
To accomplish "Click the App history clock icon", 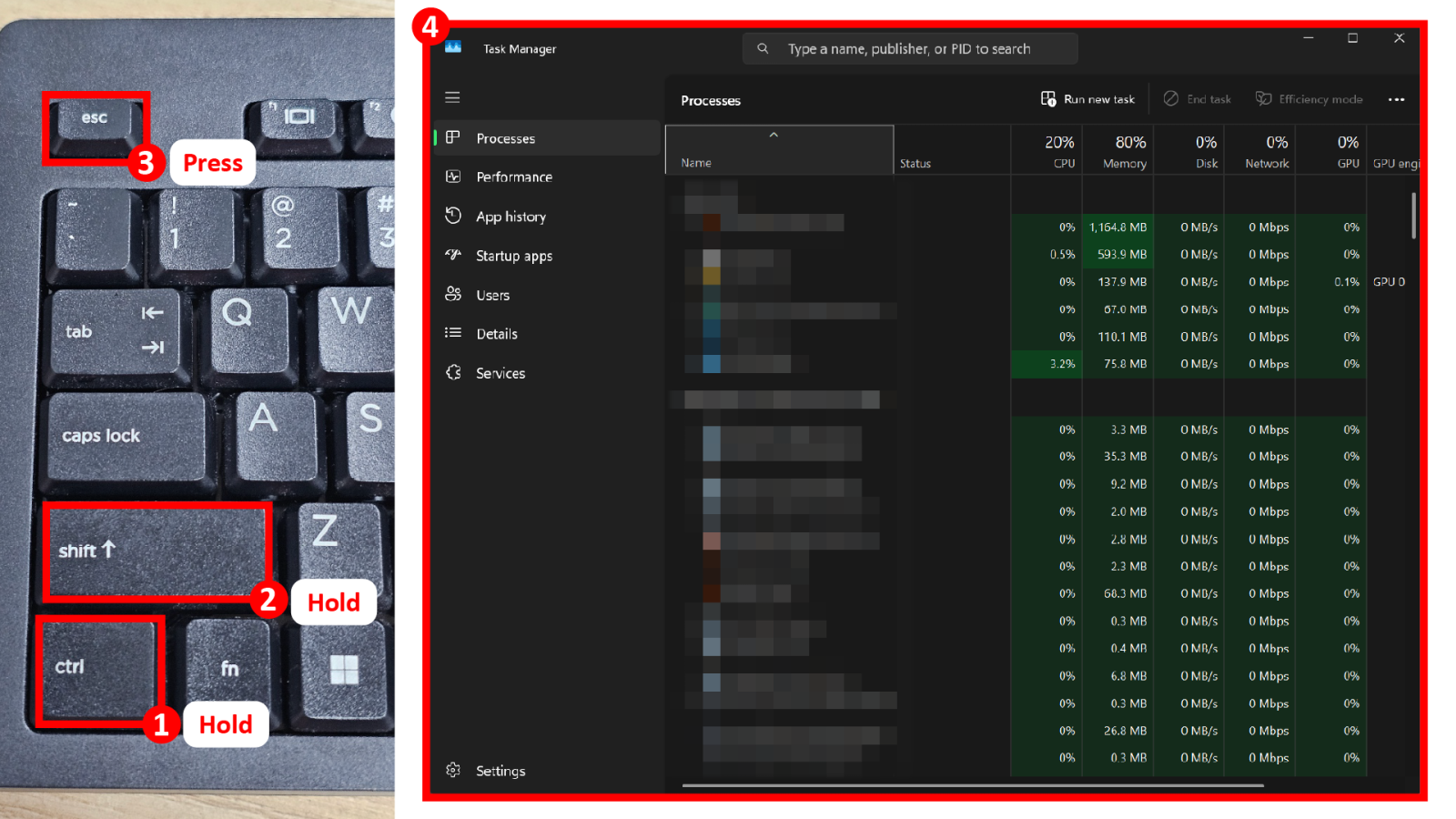I will (453, 216).
